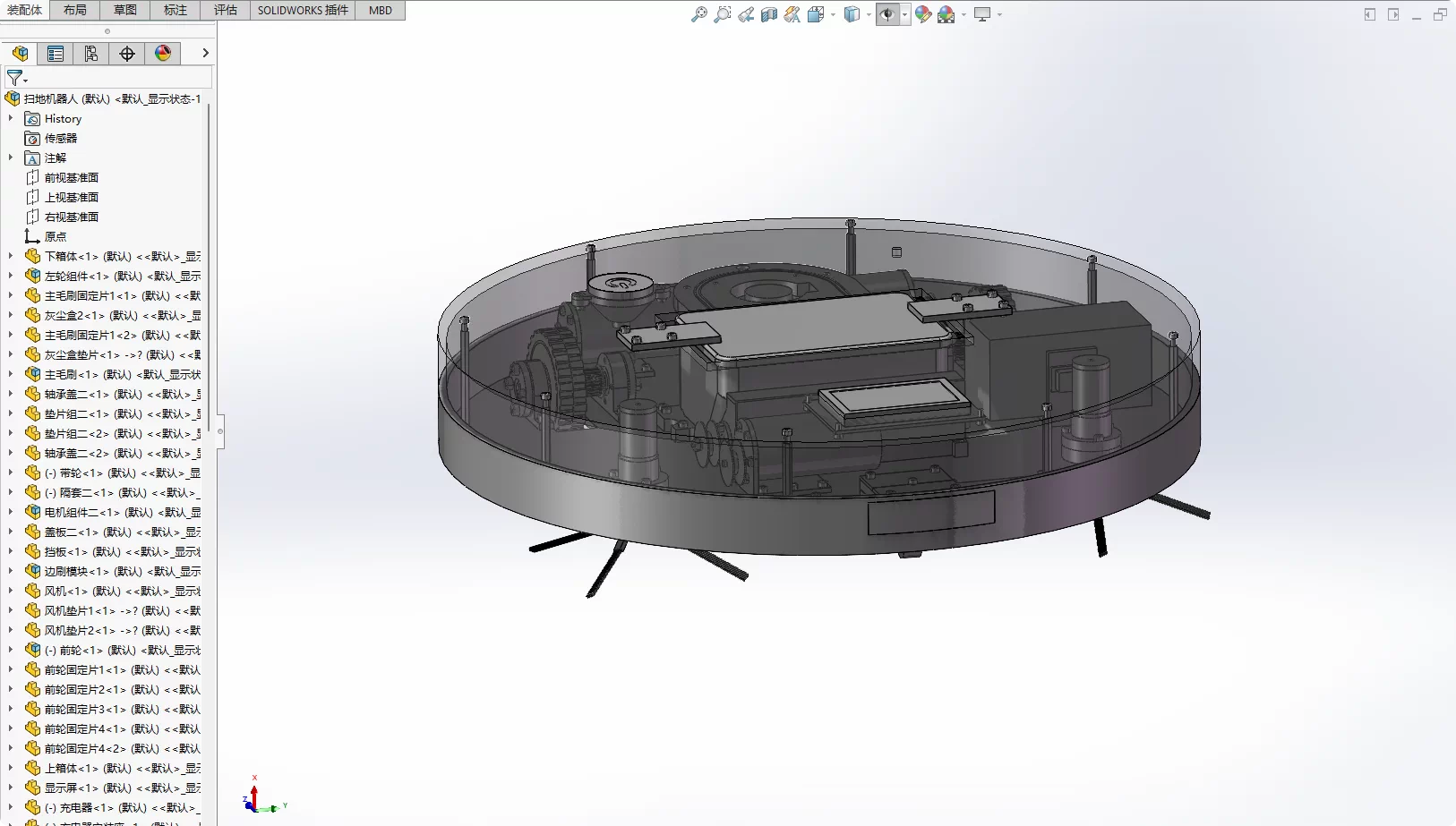Image resolution: width=1456 pixels, height=826 pixels.
Task: Select the 扫地机器人 top-level assembly
Action: 103,98
